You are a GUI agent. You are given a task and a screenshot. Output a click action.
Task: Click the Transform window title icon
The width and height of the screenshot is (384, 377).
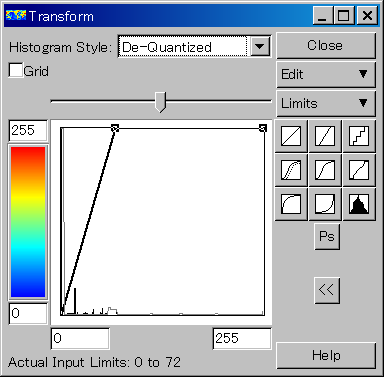(x=16, y=15)
